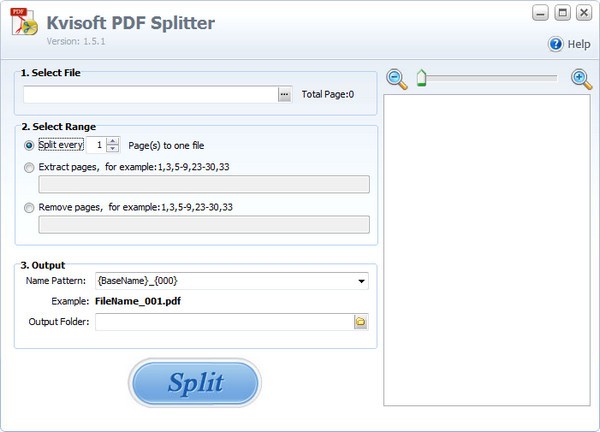Decrease pages count with down arrow
Image resolution: width=600 pixels, height=432 pixels.
112,149
